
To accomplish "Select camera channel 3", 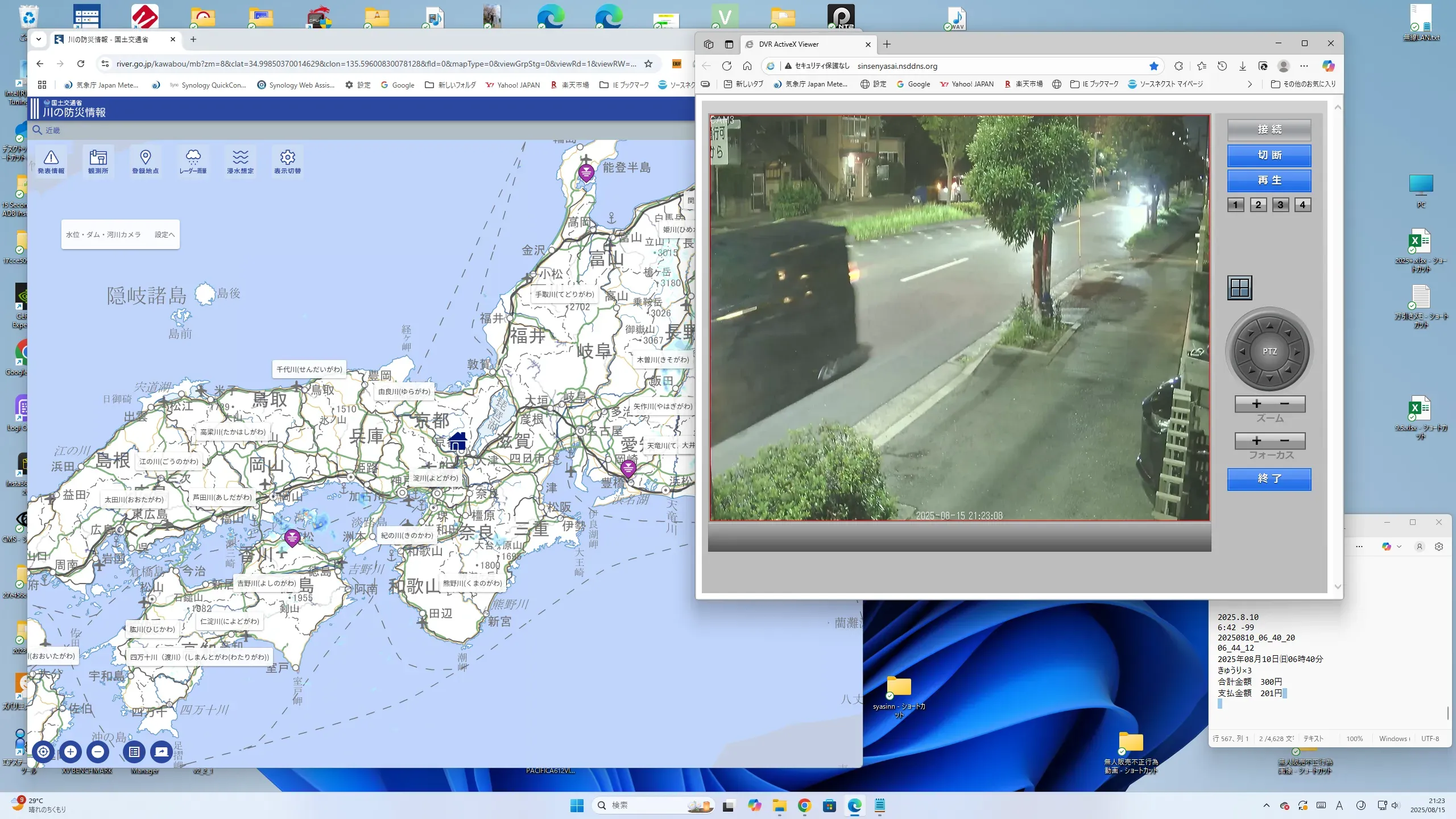I will 1280,205.
